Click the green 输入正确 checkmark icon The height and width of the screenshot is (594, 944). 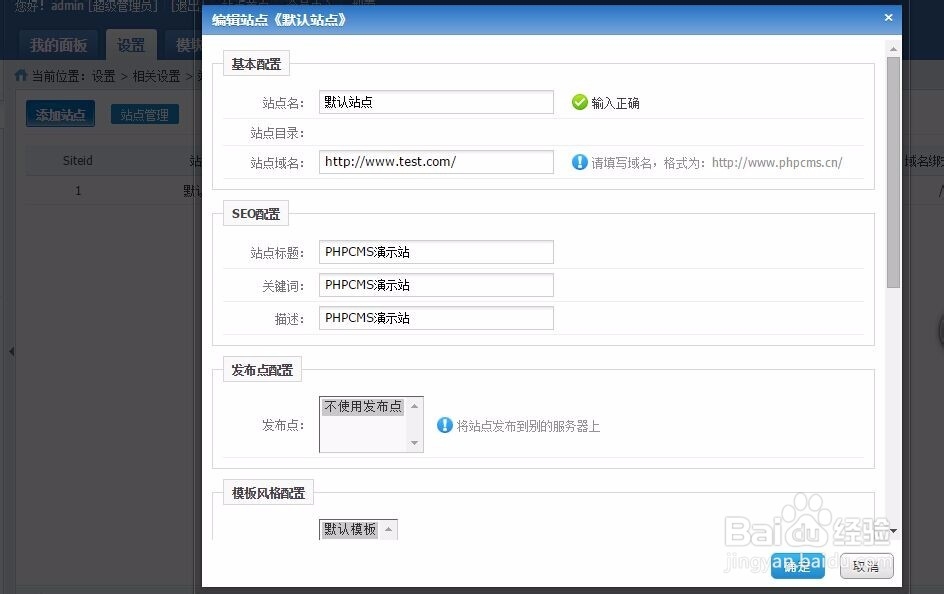(579, 102)
